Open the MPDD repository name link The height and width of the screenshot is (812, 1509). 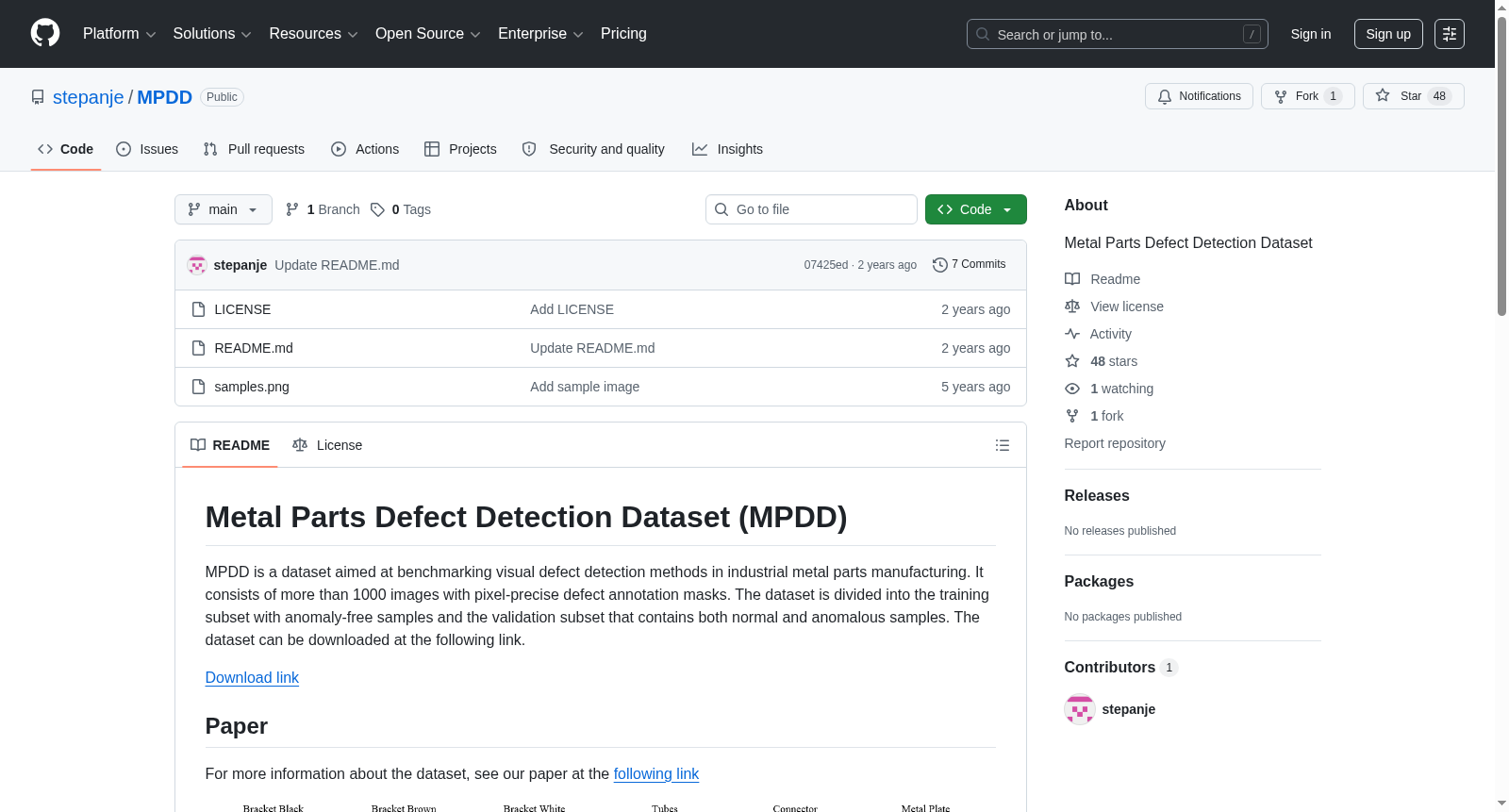click(x=165, y=97)
